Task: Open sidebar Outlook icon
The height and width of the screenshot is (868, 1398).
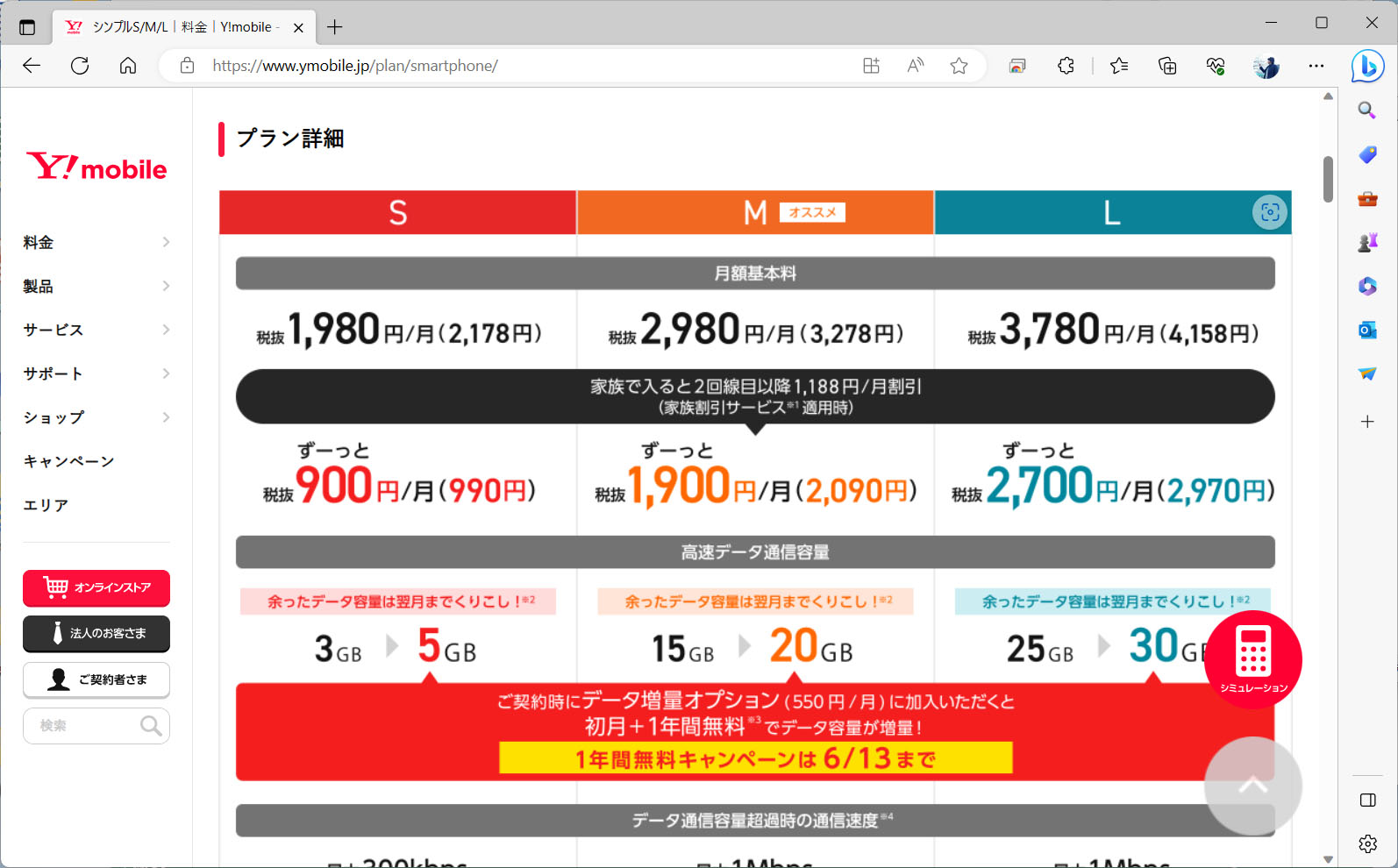Action: [1367, 331]
